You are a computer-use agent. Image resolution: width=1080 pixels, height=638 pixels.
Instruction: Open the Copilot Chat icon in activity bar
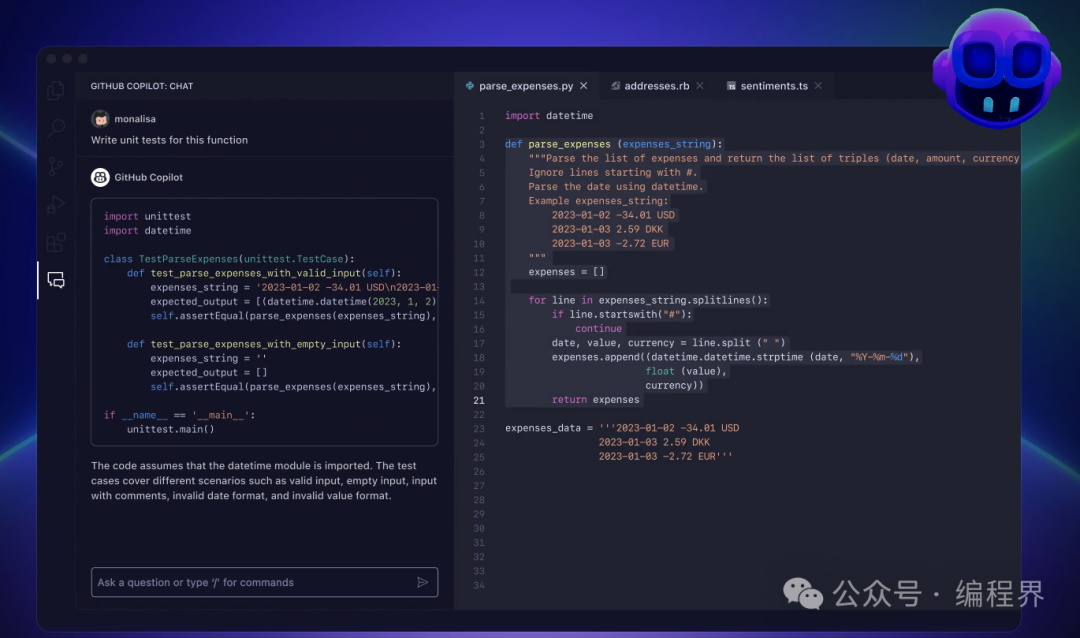[56, 280]
